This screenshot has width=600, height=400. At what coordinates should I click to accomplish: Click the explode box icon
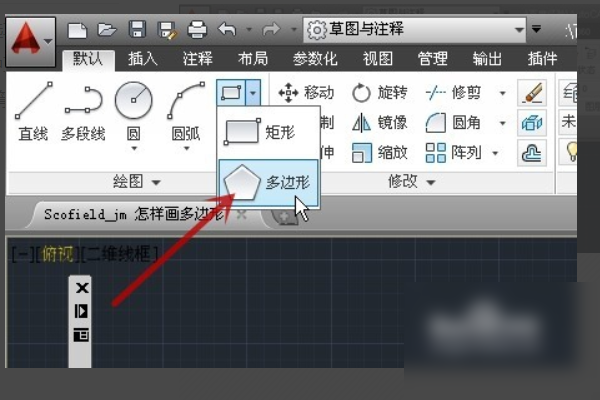click(x=532, y=123)
